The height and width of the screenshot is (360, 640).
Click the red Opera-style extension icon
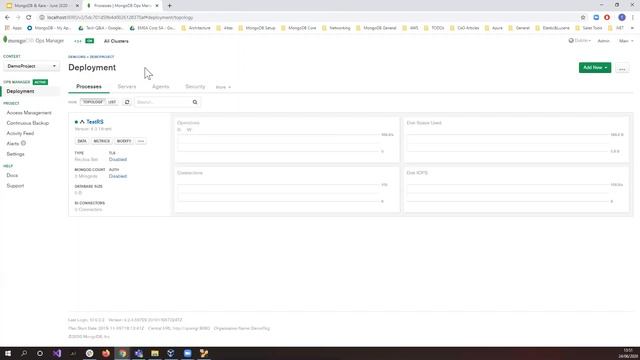click(x=607, y=17)
